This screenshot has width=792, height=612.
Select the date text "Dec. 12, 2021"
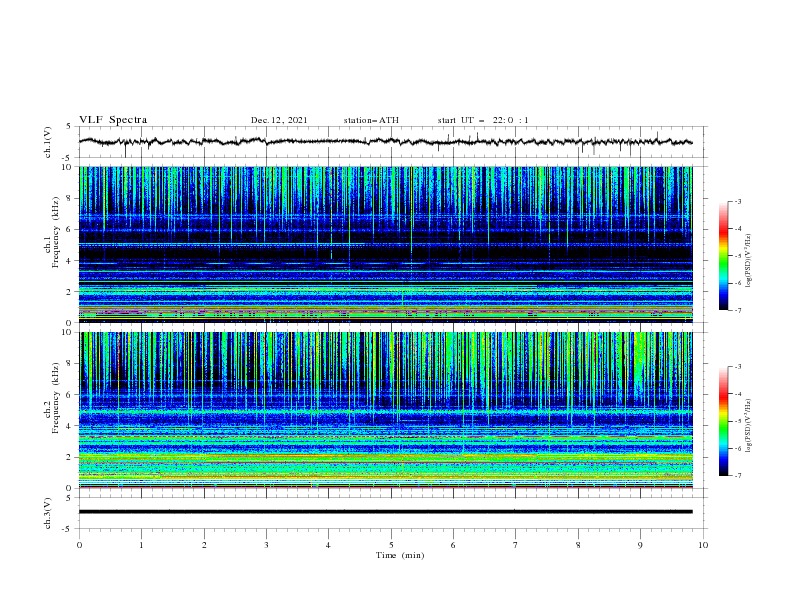[279, 120]
